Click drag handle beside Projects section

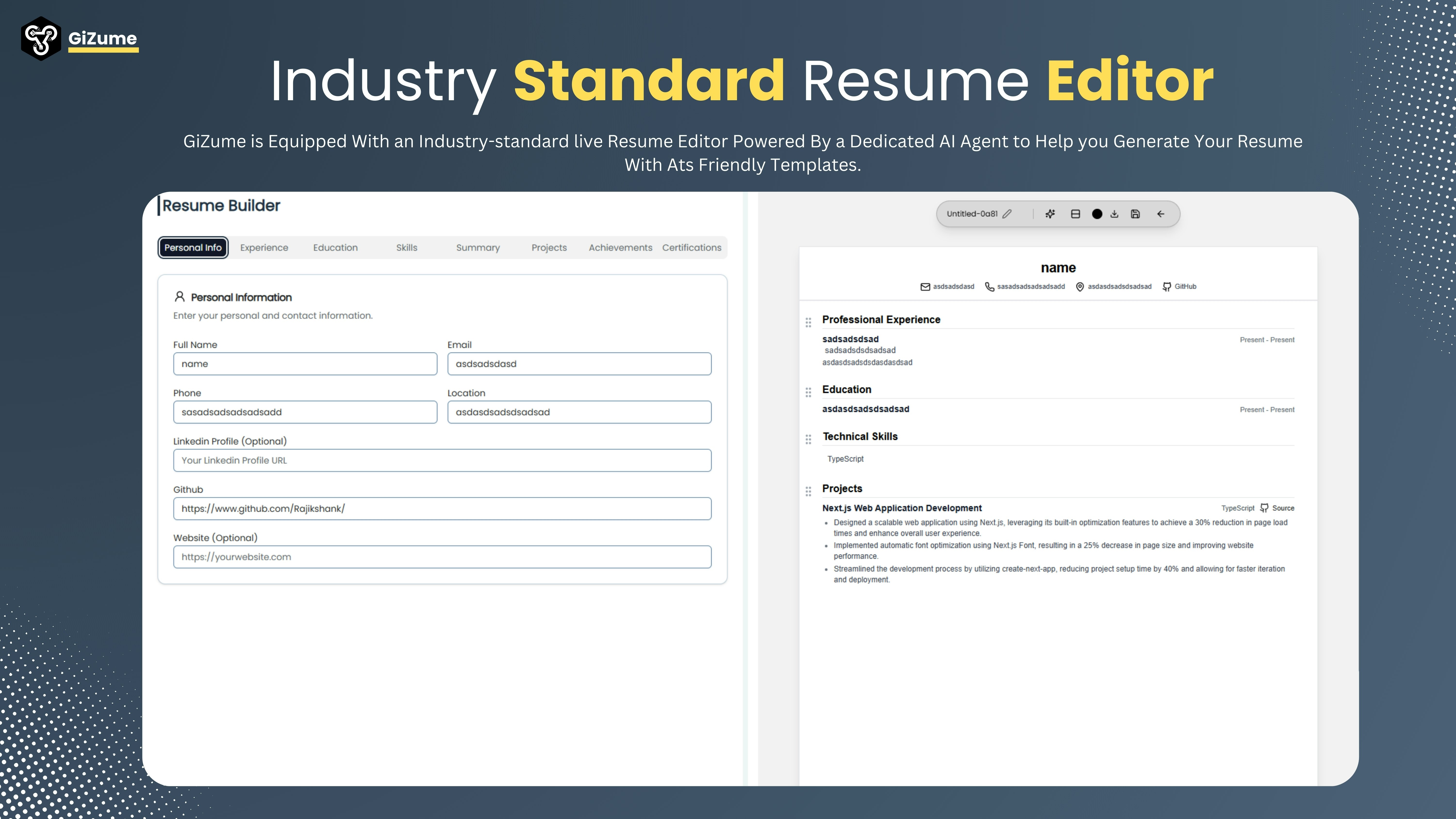808,491
